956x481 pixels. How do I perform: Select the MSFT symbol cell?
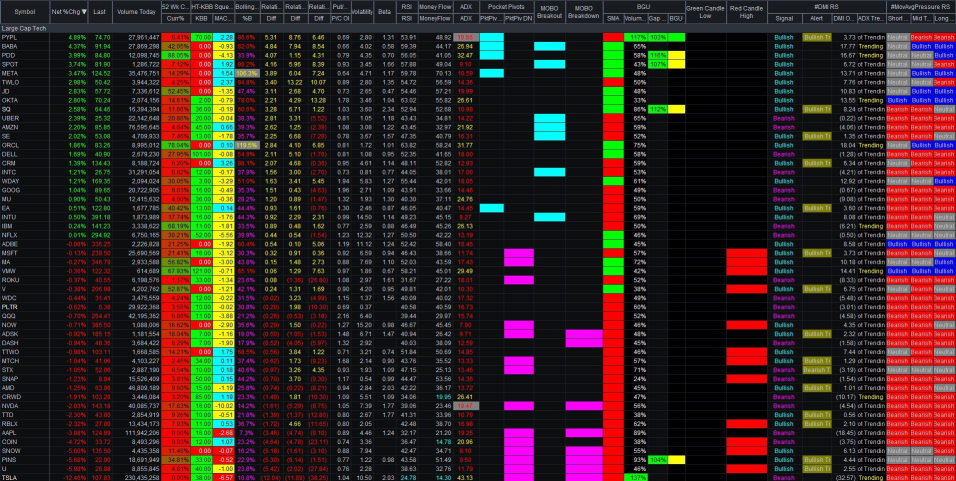pos(24,252)
